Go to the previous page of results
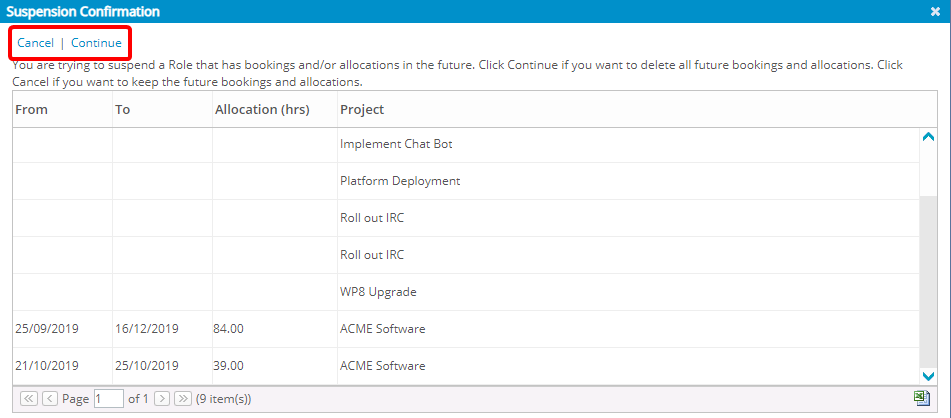This screenshot has height=418, width=951. pyautogui.click(x=50, y=399)
